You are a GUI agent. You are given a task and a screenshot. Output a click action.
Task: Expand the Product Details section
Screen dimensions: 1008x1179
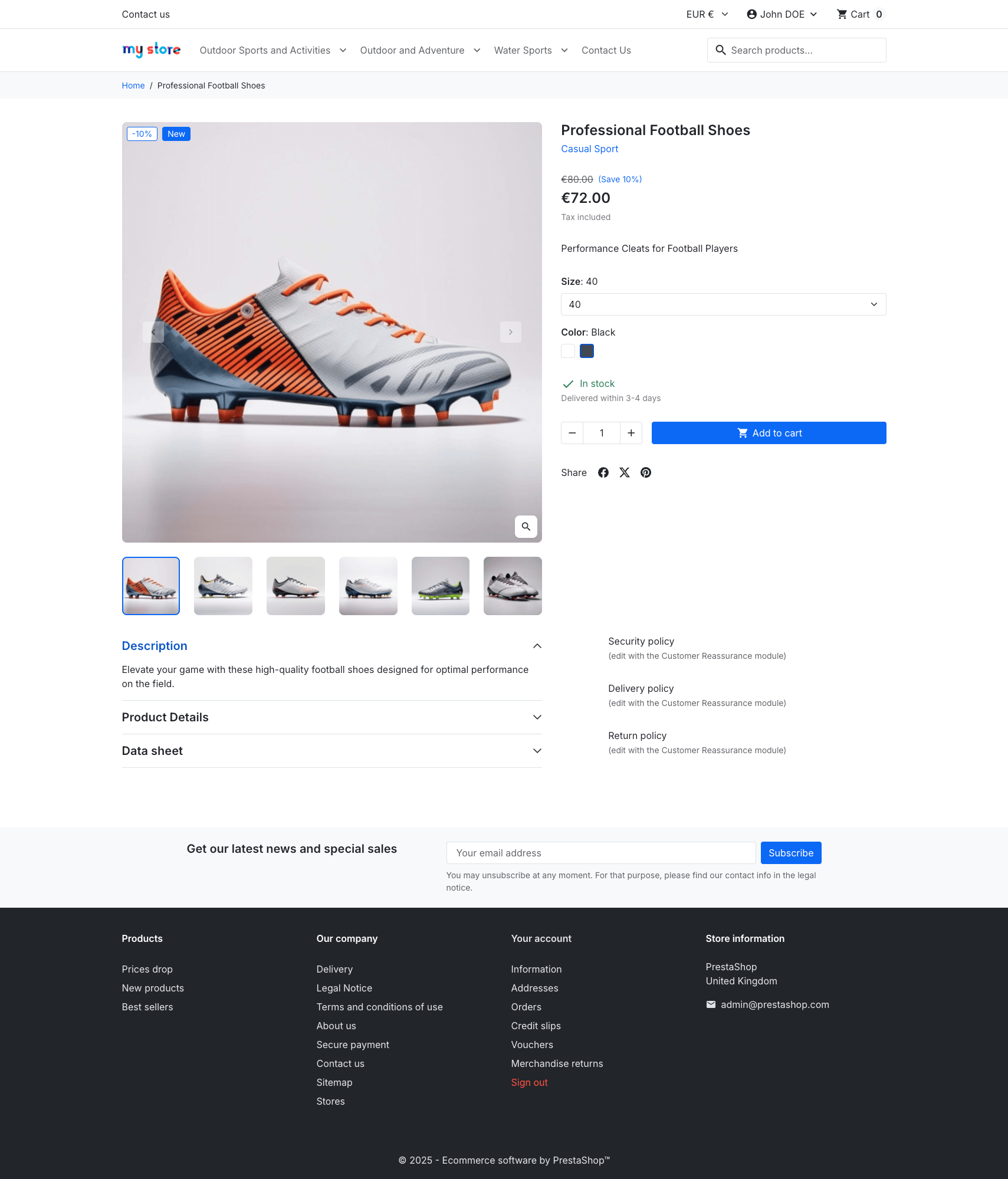[331, 717]
